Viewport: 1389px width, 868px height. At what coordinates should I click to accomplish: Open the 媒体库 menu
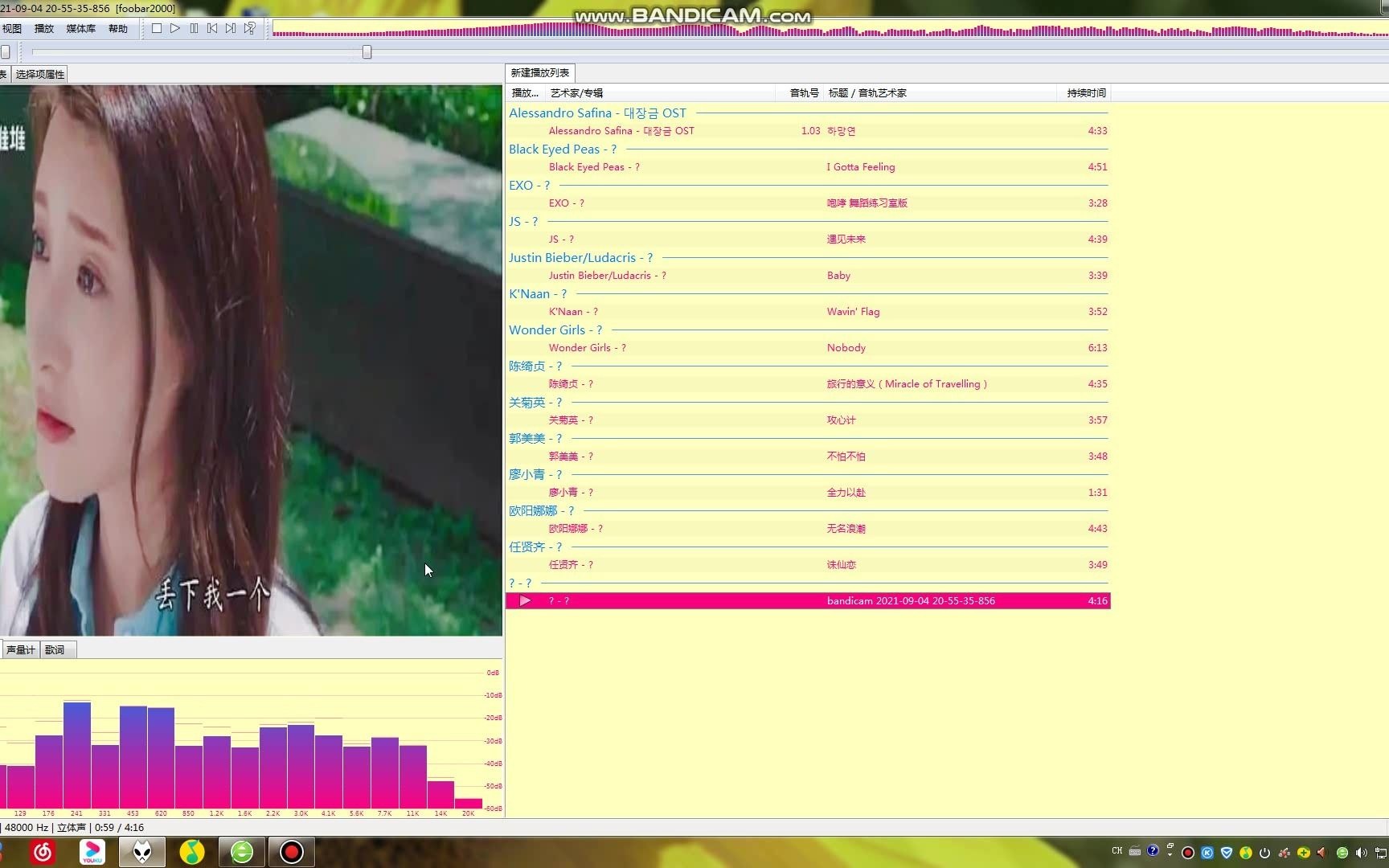coord(81,28)
